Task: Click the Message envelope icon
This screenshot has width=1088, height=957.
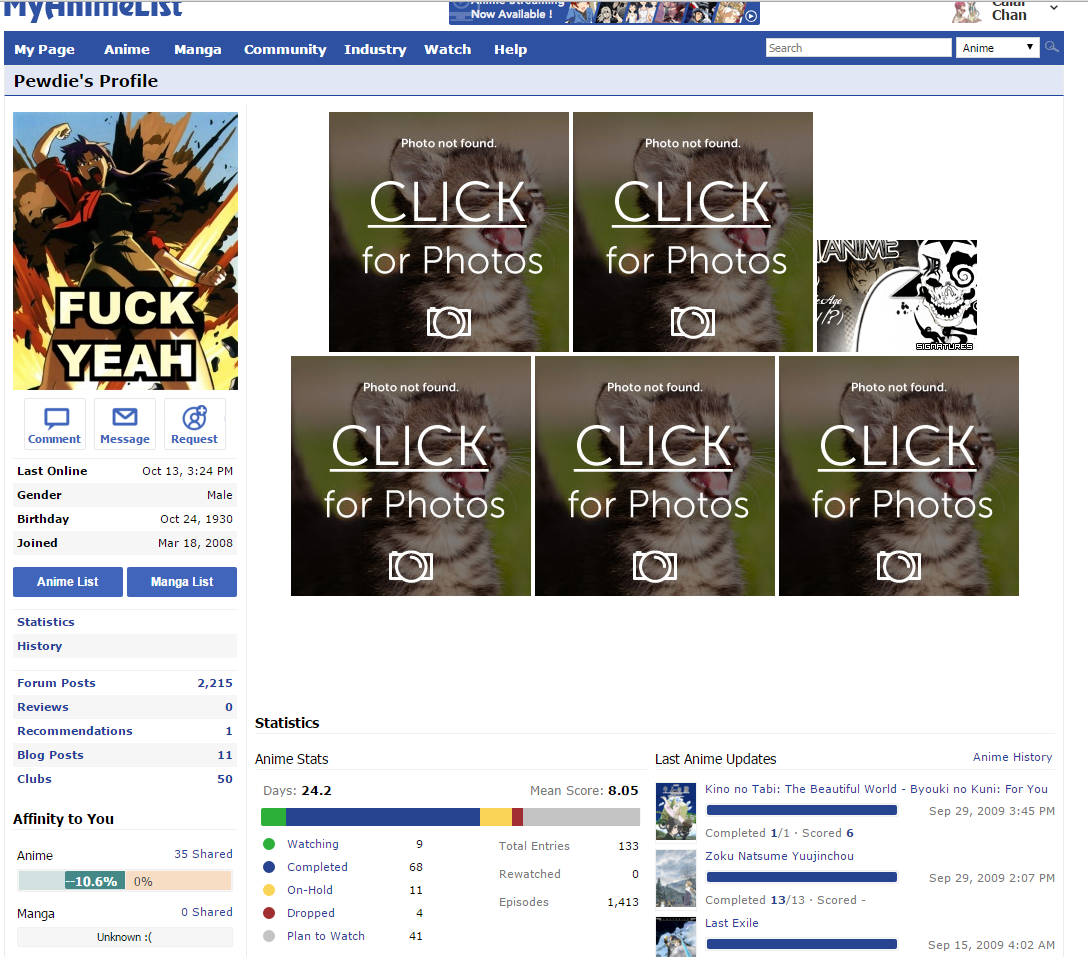Action: pyautogui.click(x=125, y=417)
